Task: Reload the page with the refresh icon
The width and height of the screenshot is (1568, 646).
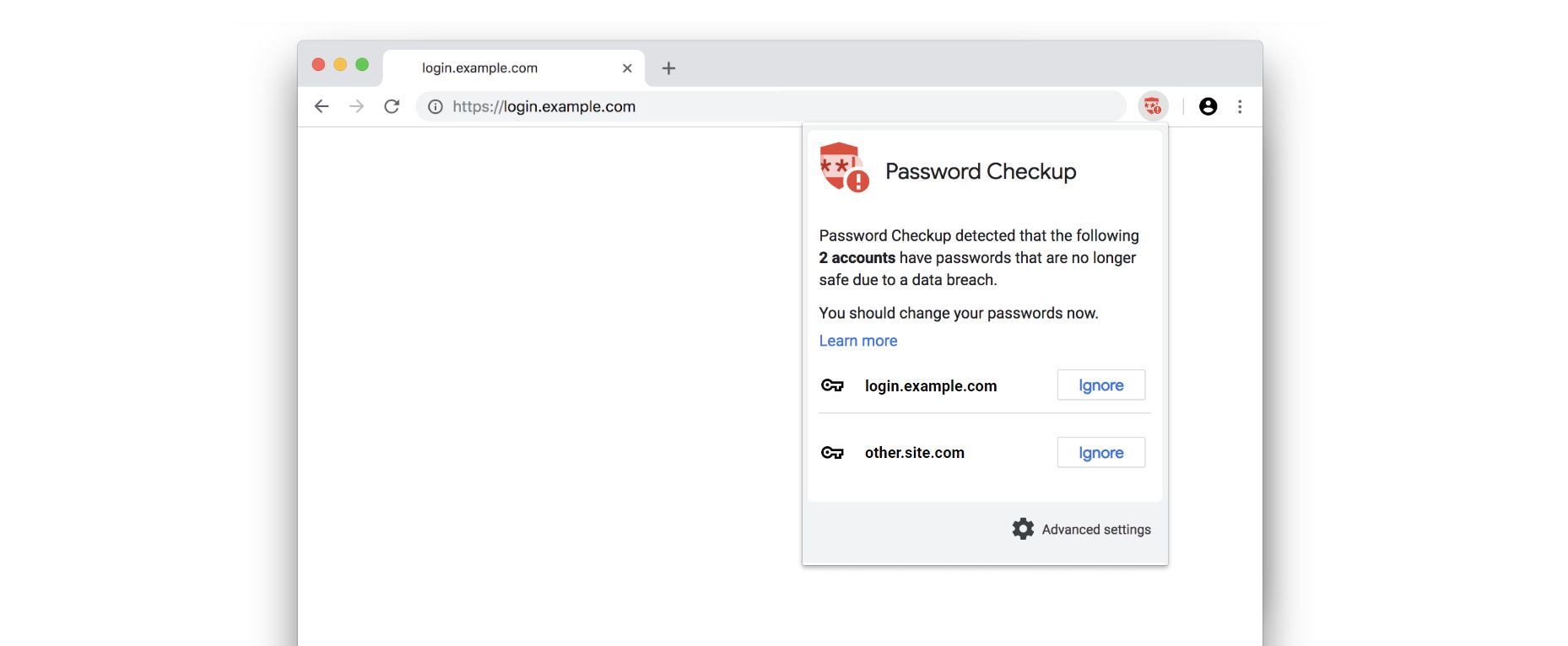Action: (x=392, y=106)
